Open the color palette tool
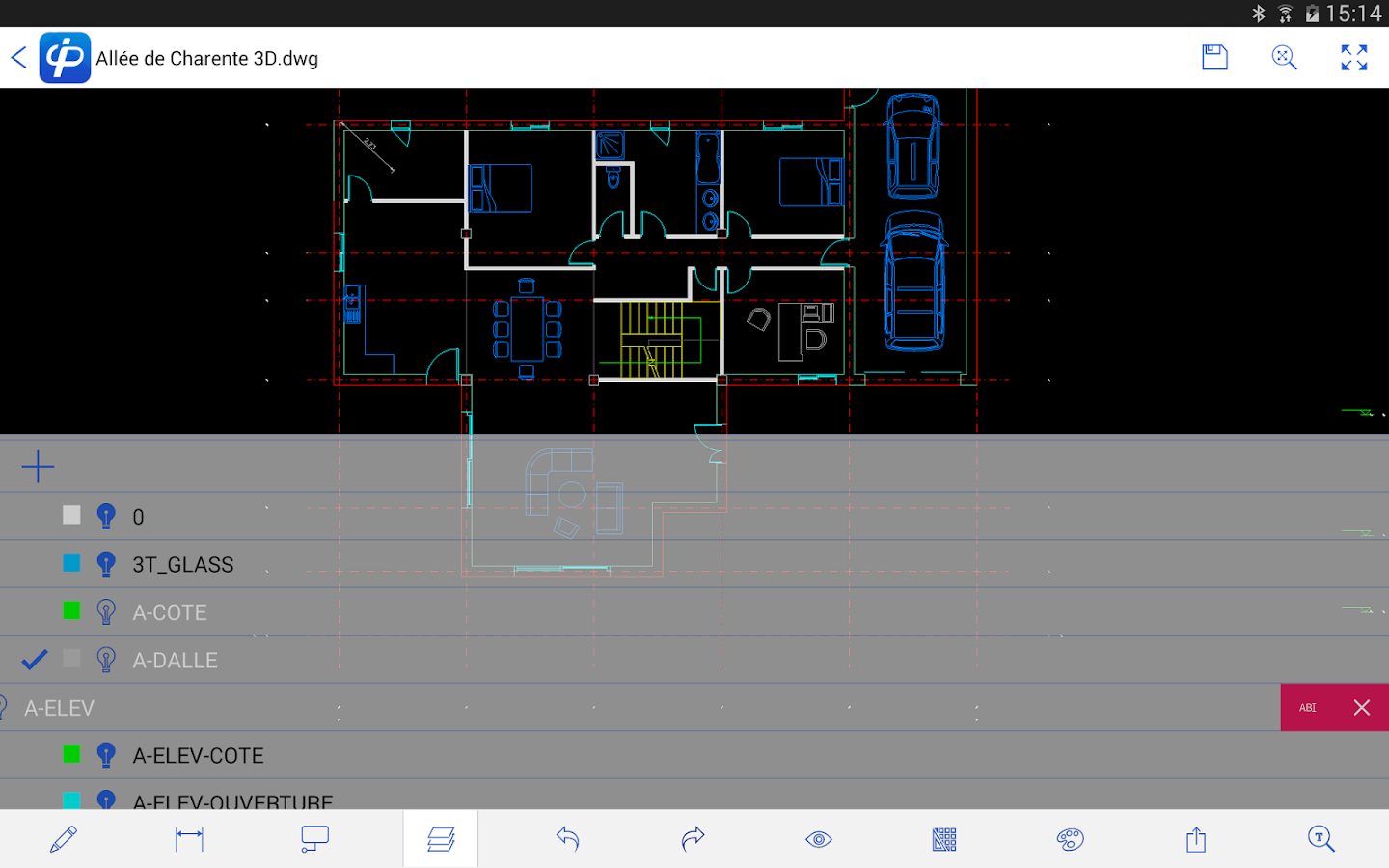This screenshot has width=1389, height=868. [1069, 838]
